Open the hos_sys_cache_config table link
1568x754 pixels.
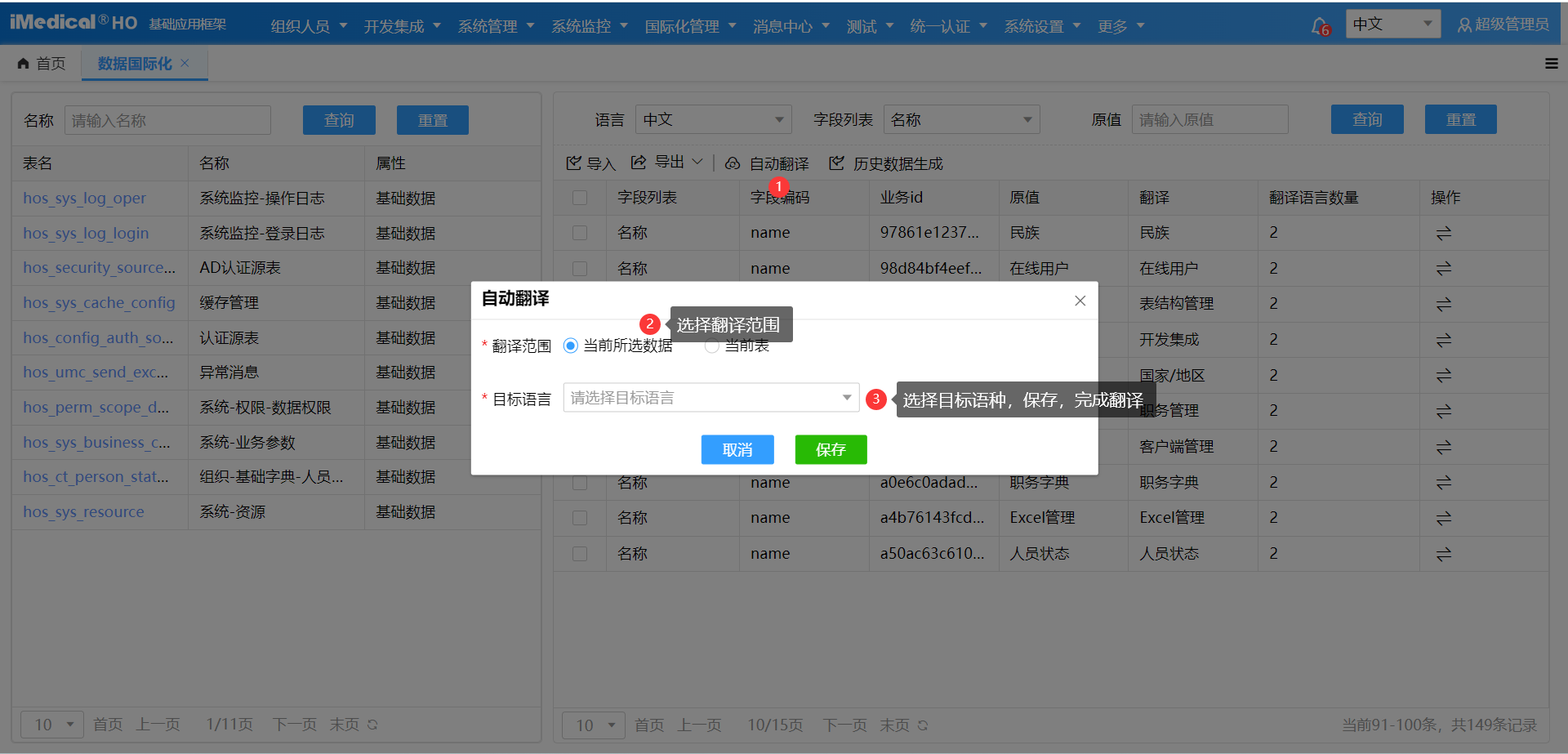[x=99, y=302]
